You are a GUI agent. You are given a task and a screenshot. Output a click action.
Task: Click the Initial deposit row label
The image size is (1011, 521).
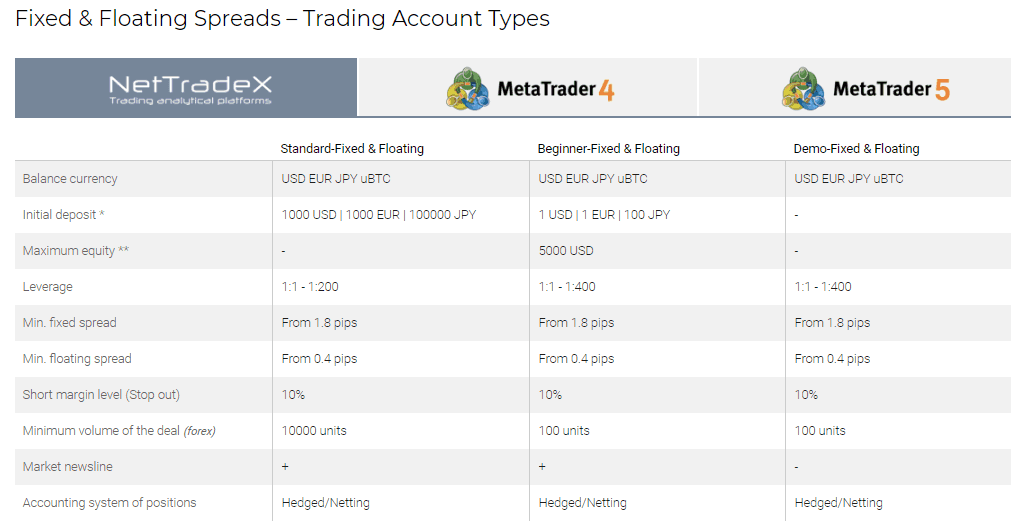pyautogui.click(x=63, y=215)
